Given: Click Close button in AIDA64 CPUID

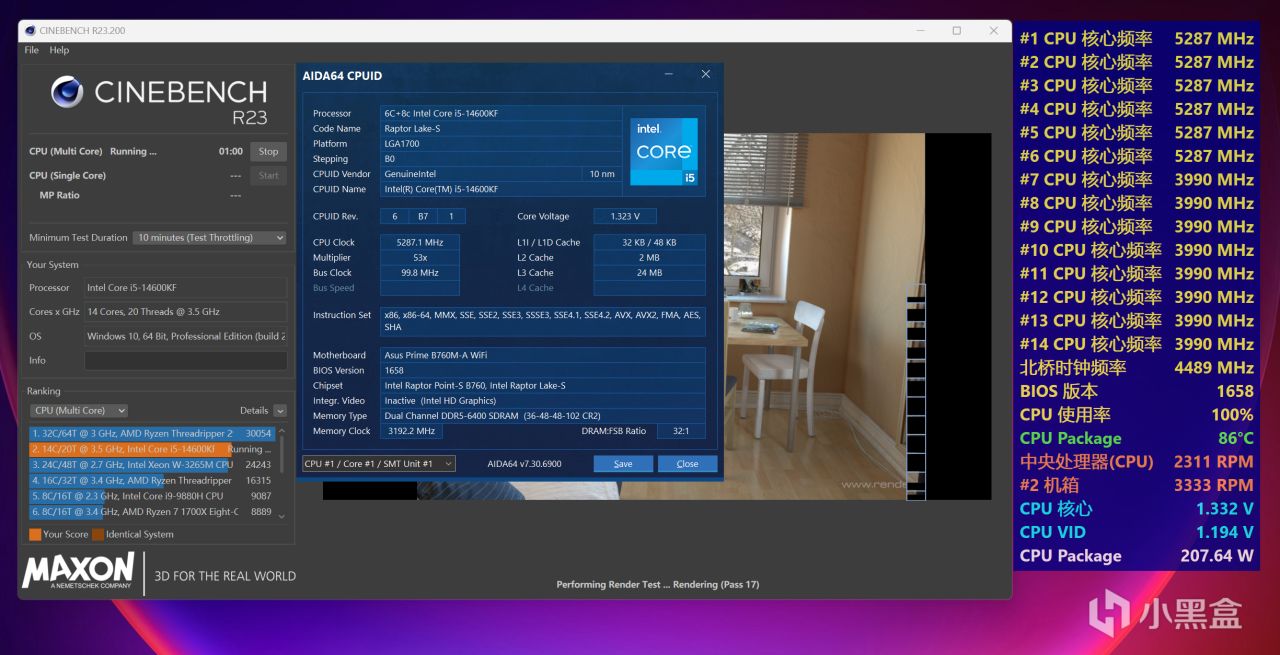Looking at the screenshot, I should pos(687,464).
